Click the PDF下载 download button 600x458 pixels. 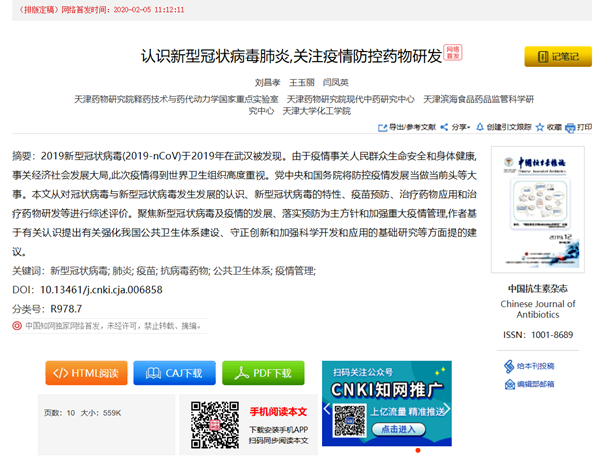click(263, 373)
